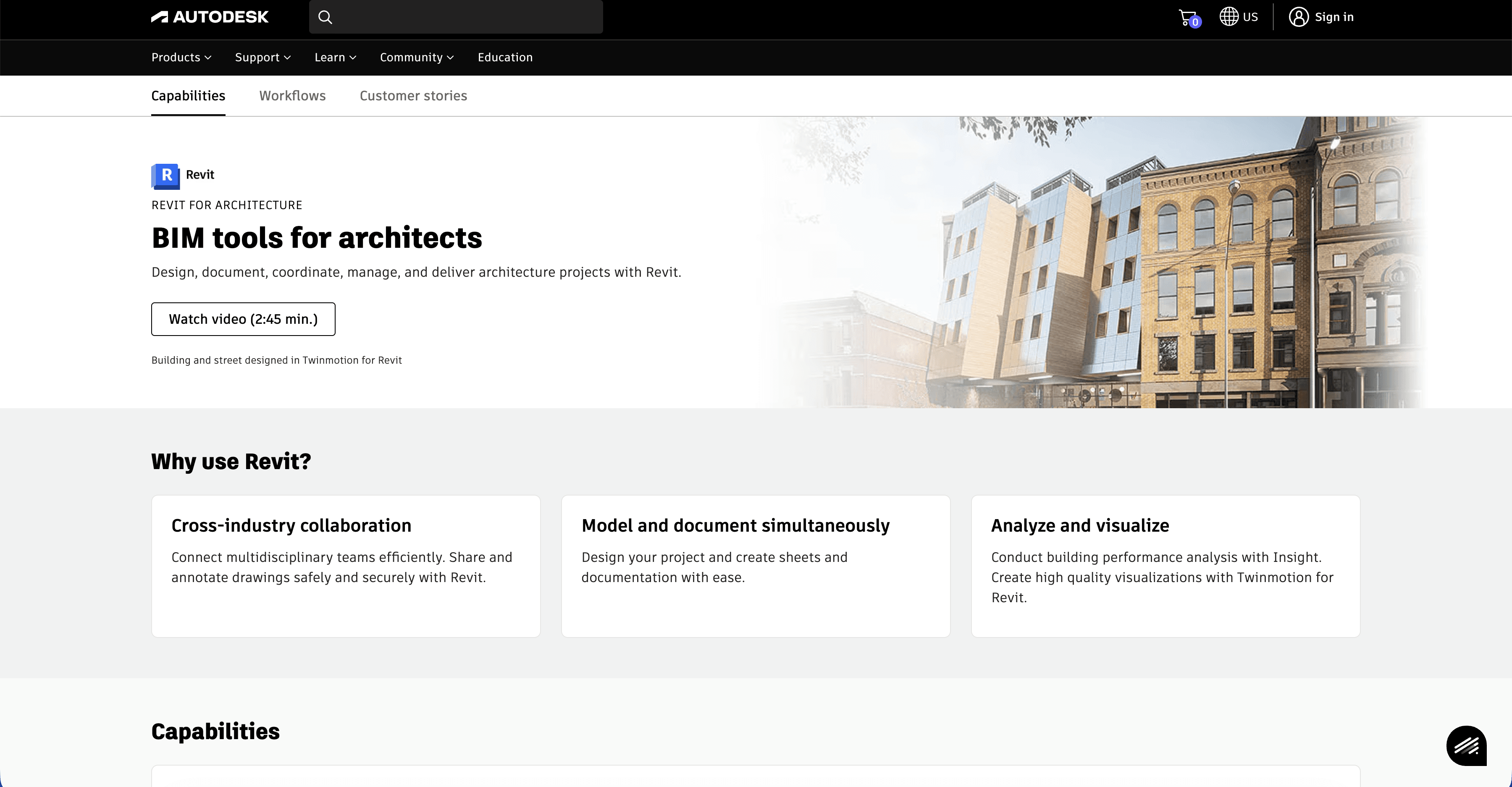
Task: Click the Cross-industry collaboration card
Action: [x=346, y=566]
